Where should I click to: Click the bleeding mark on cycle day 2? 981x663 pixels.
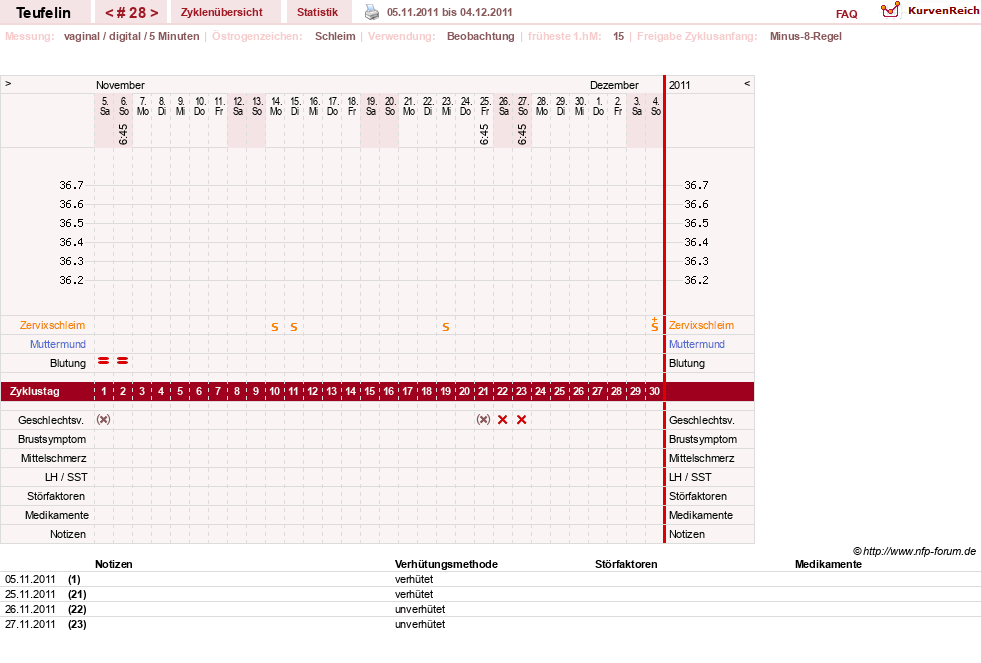[123, 361]
